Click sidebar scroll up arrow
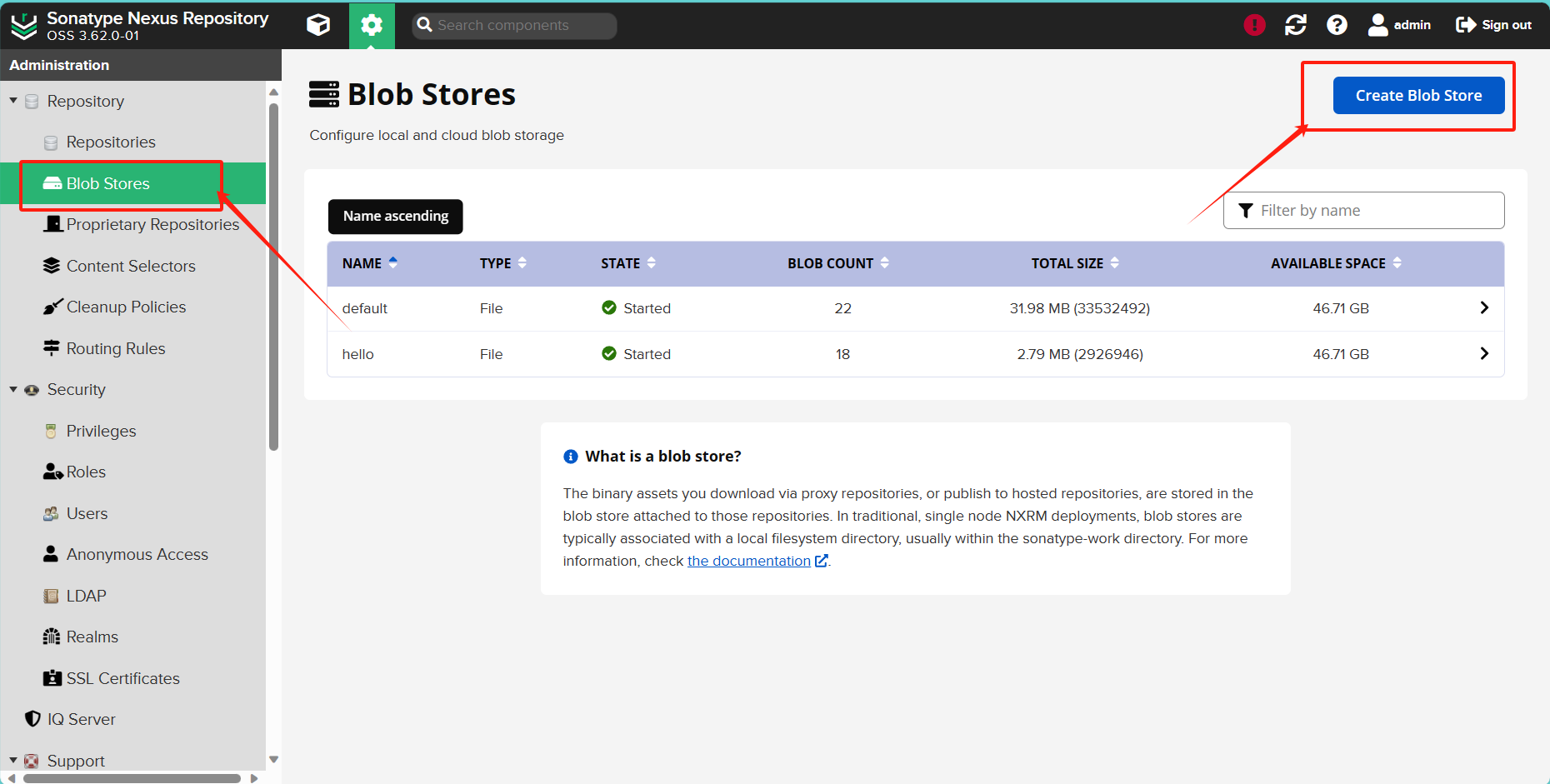Viewport: 1550px width, 784px height. [273, 91]
